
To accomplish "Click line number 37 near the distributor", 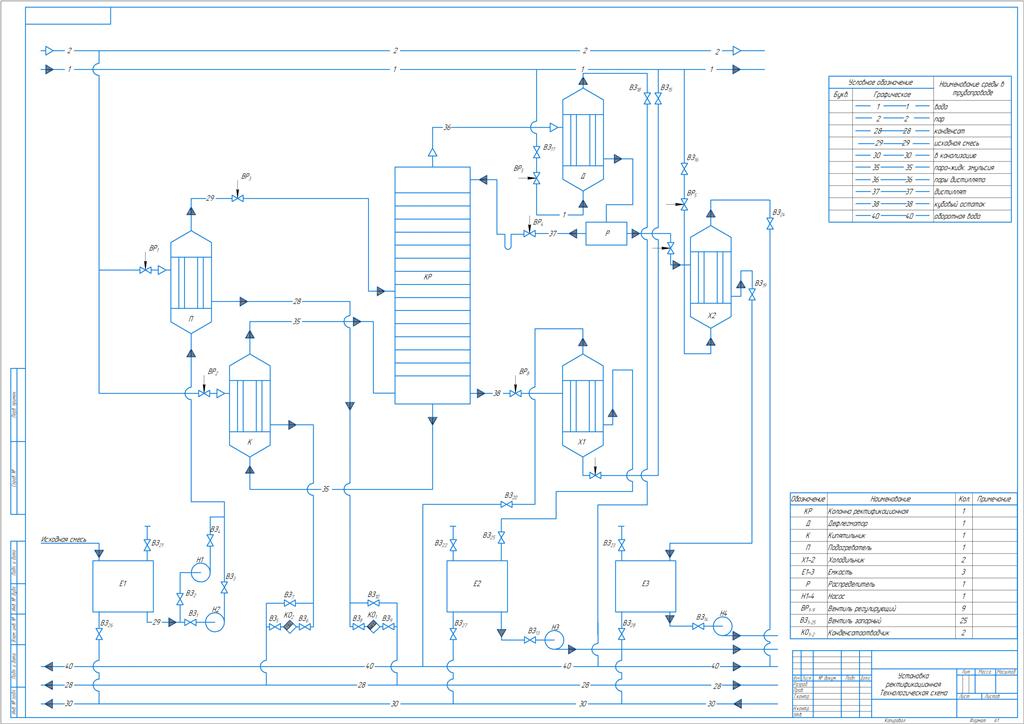I will tap(553, 233).
